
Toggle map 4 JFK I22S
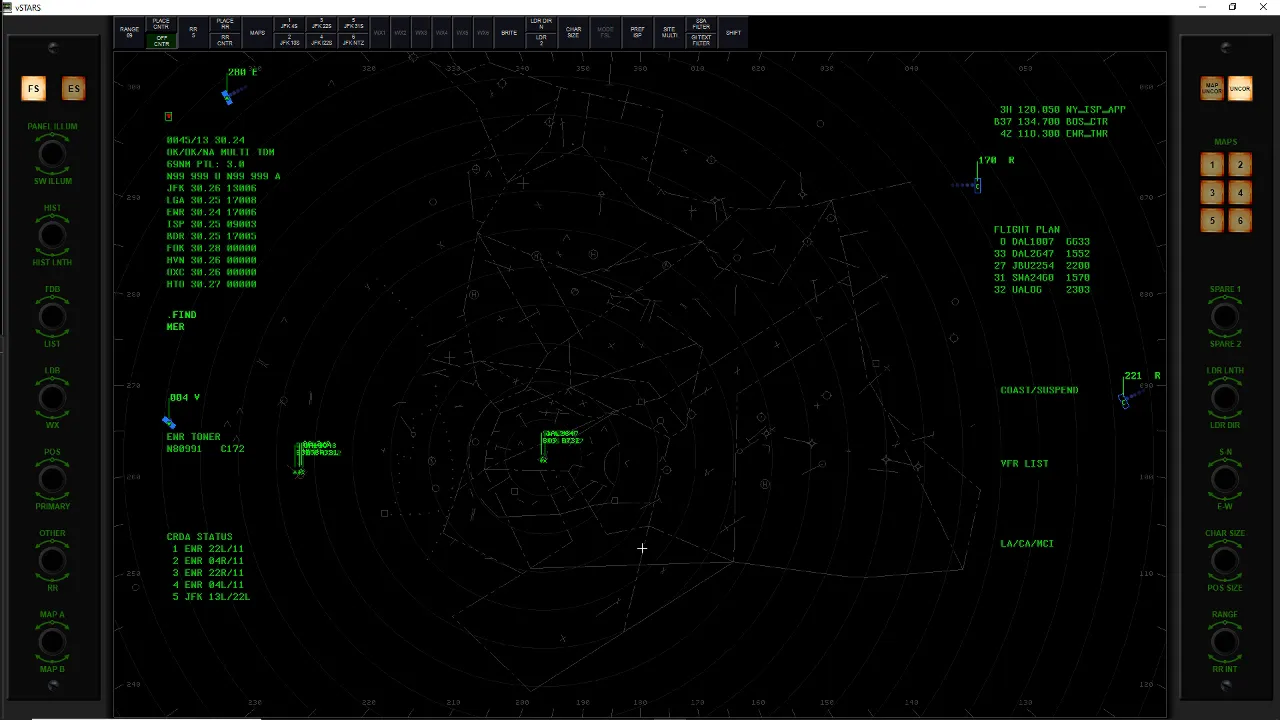(x=321, y=40)
